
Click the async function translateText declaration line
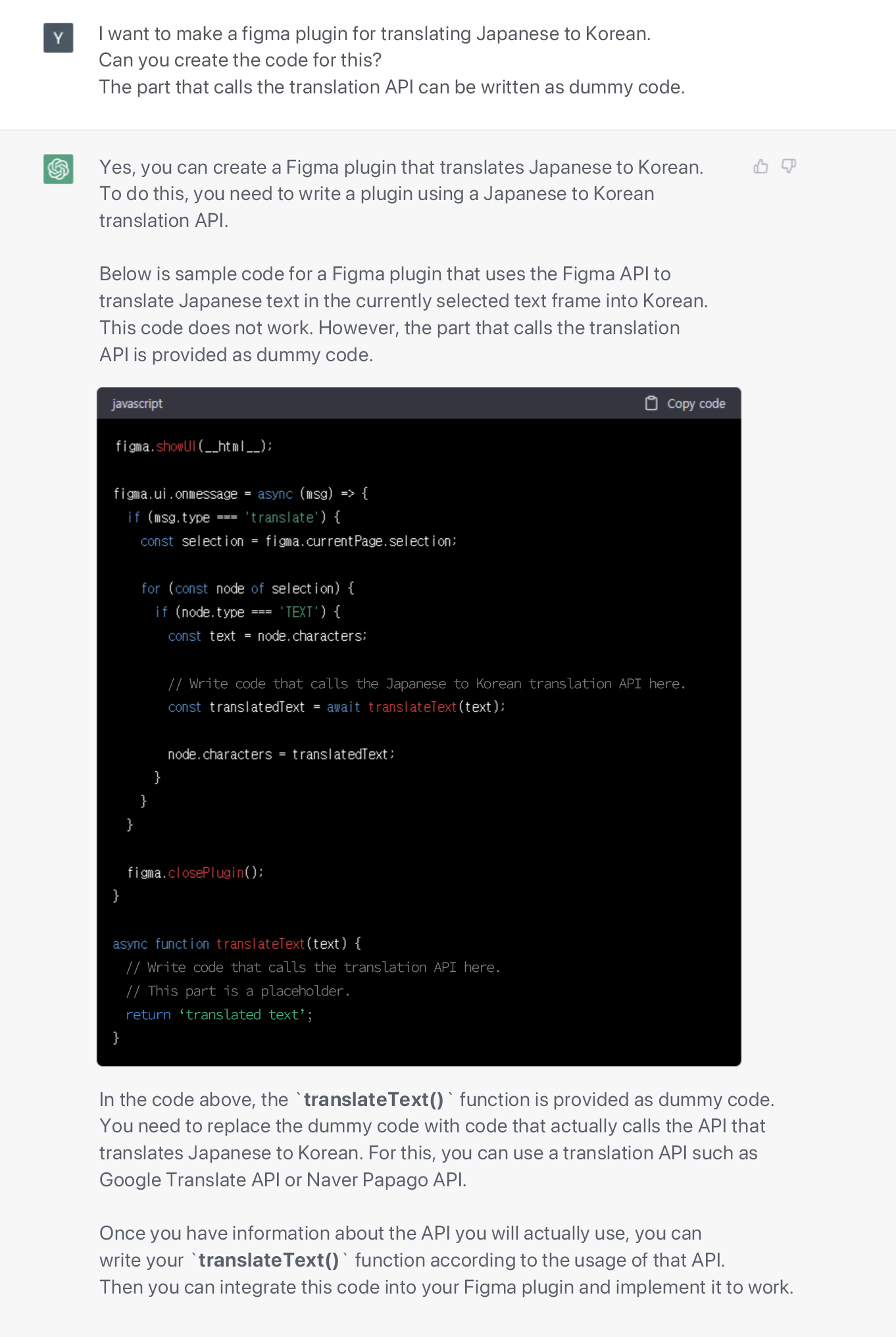point(237,944)
